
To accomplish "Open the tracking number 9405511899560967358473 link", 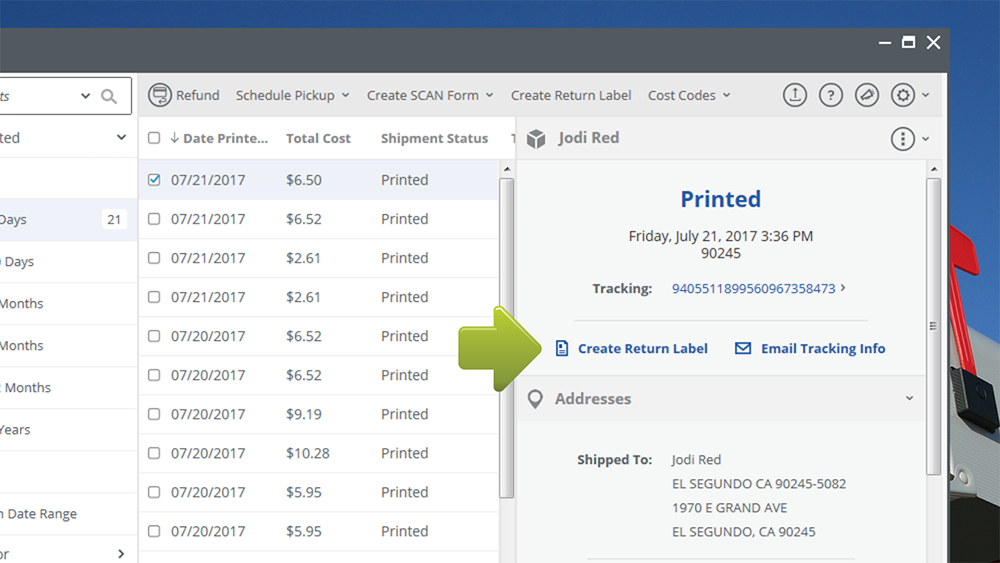I will coord(753,288).
